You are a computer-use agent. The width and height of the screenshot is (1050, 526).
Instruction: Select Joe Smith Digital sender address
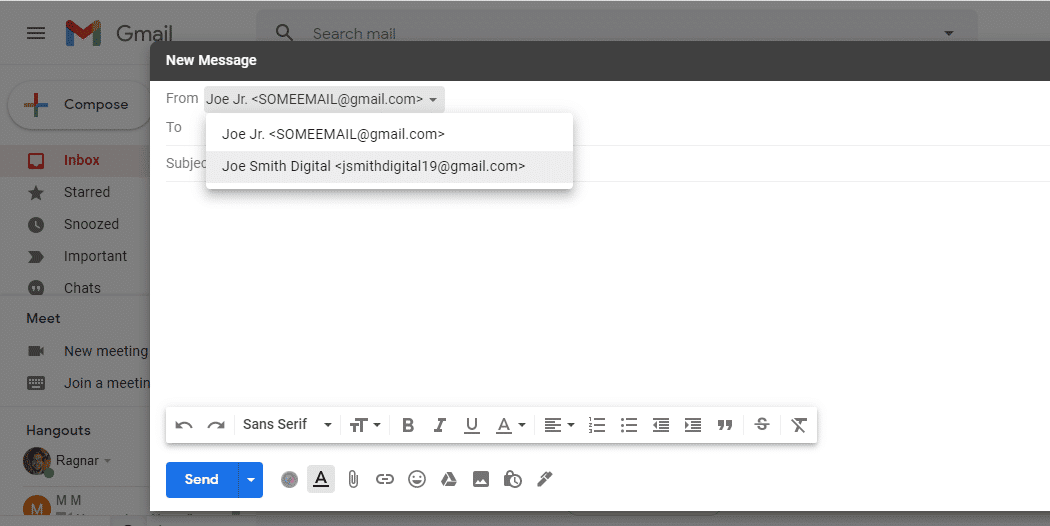coord(373,167)
